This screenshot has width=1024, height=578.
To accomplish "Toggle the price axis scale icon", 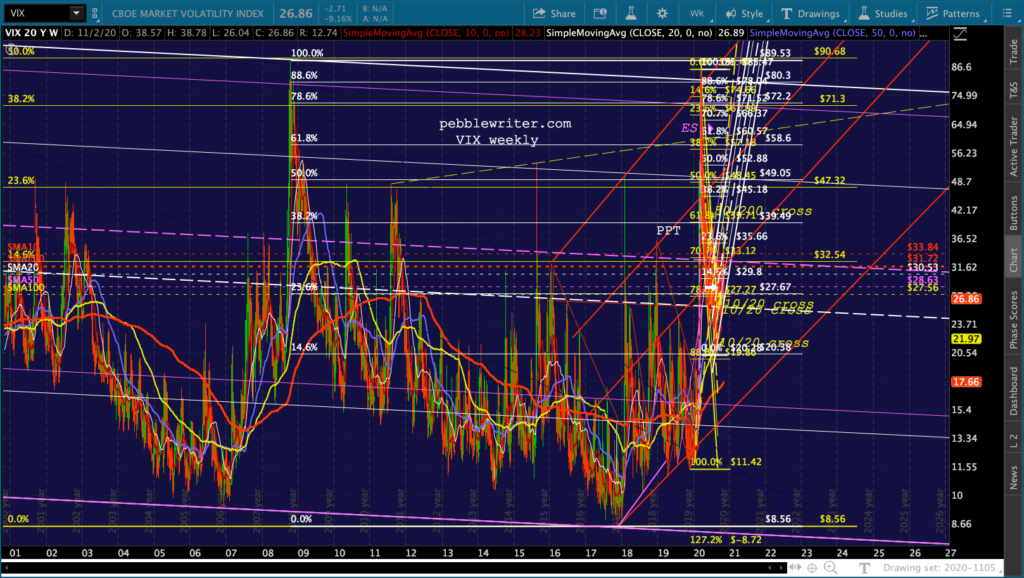I will [960, 35].
